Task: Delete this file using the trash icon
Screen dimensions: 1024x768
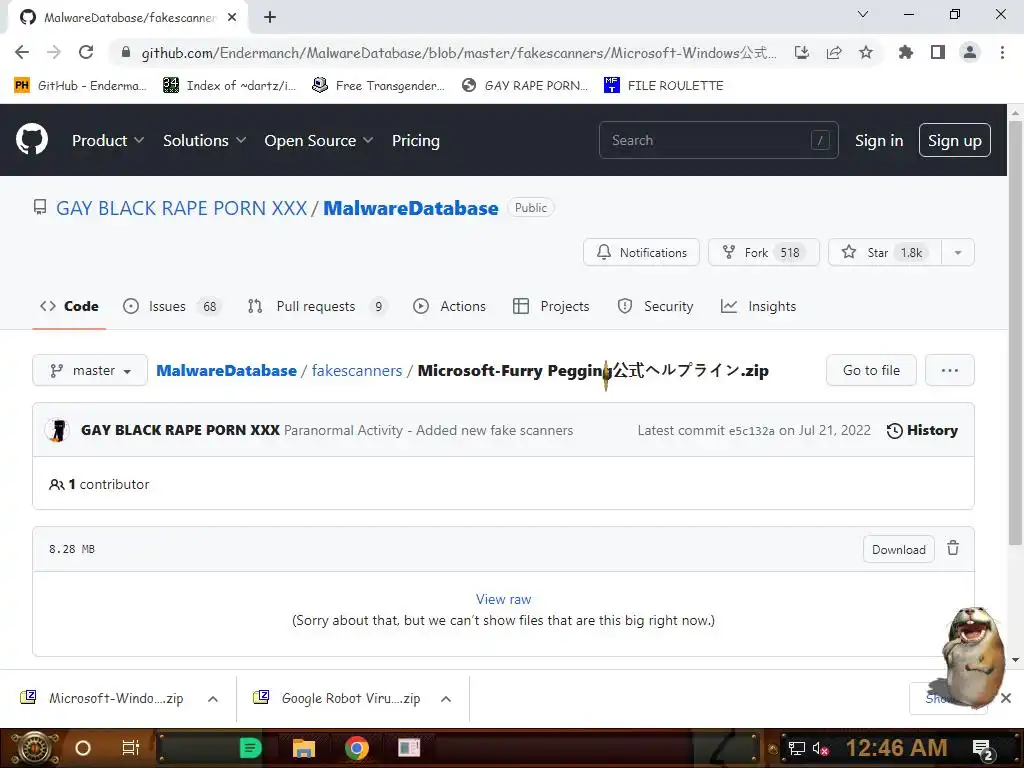Action: click(953, 549)
